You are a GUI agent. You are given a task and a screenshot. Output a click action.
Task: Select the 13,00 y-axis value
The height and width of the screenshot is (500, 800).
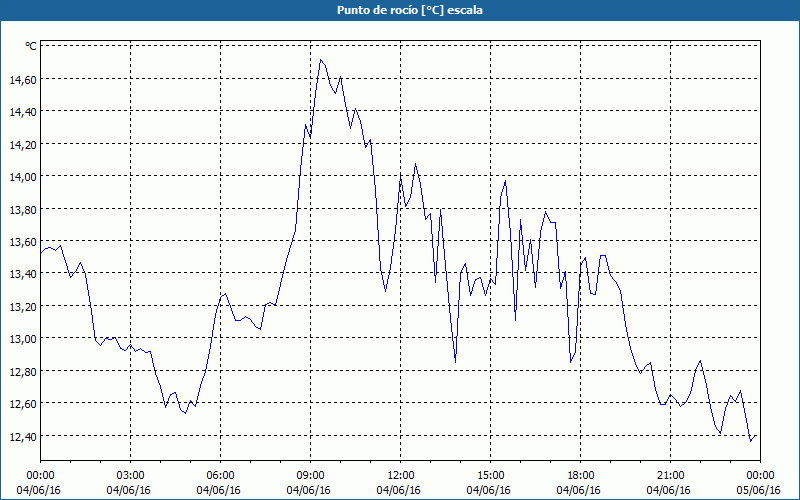23,339
